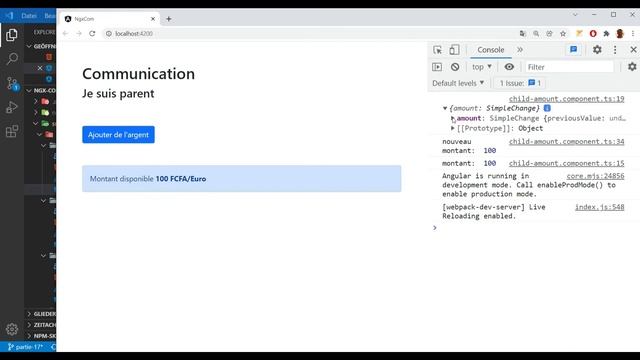Open the top context dropdown
Viewport: 640px width, 360px height.
coord(482,67)
